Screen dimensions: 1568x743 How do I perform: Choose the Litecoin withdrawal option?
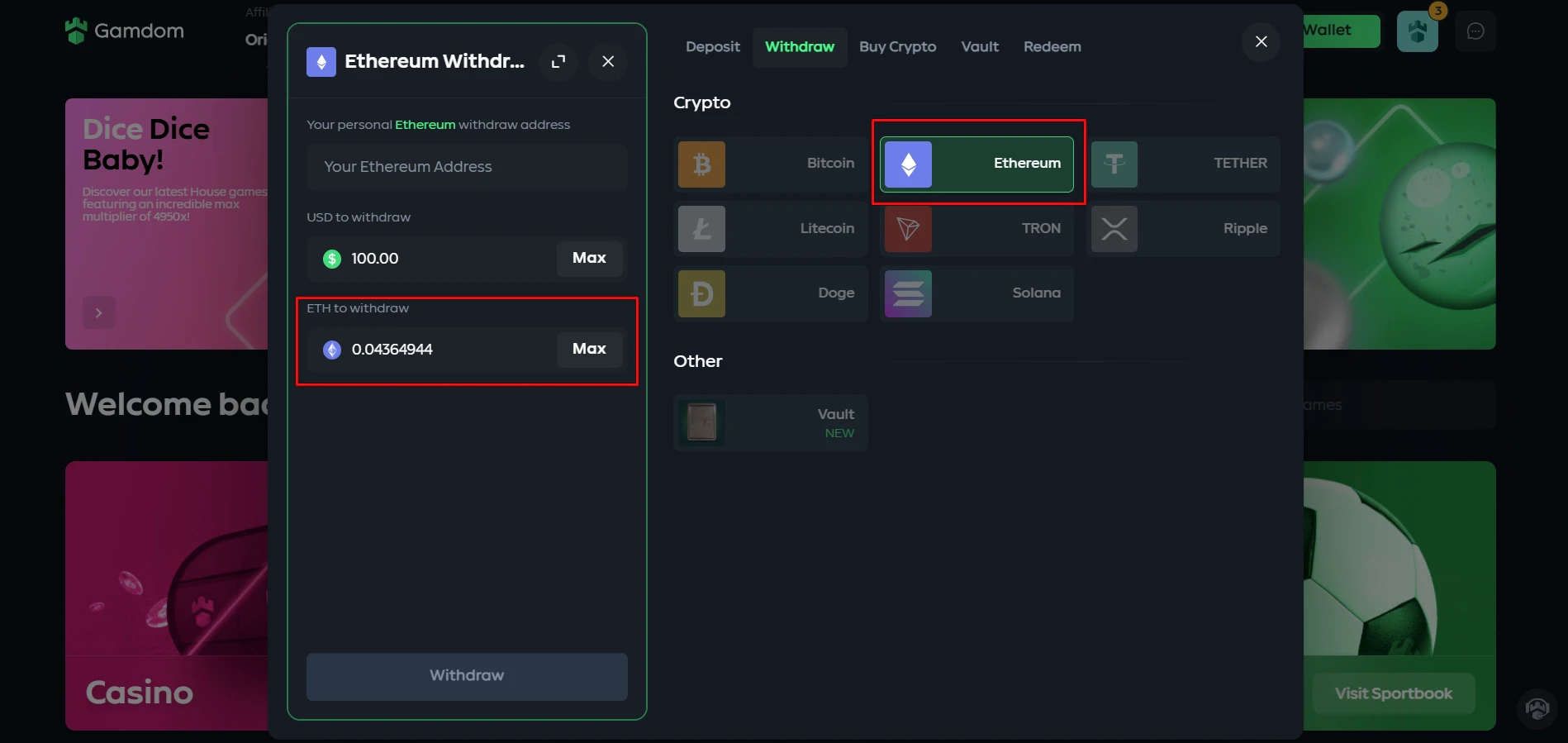(770, 229)
